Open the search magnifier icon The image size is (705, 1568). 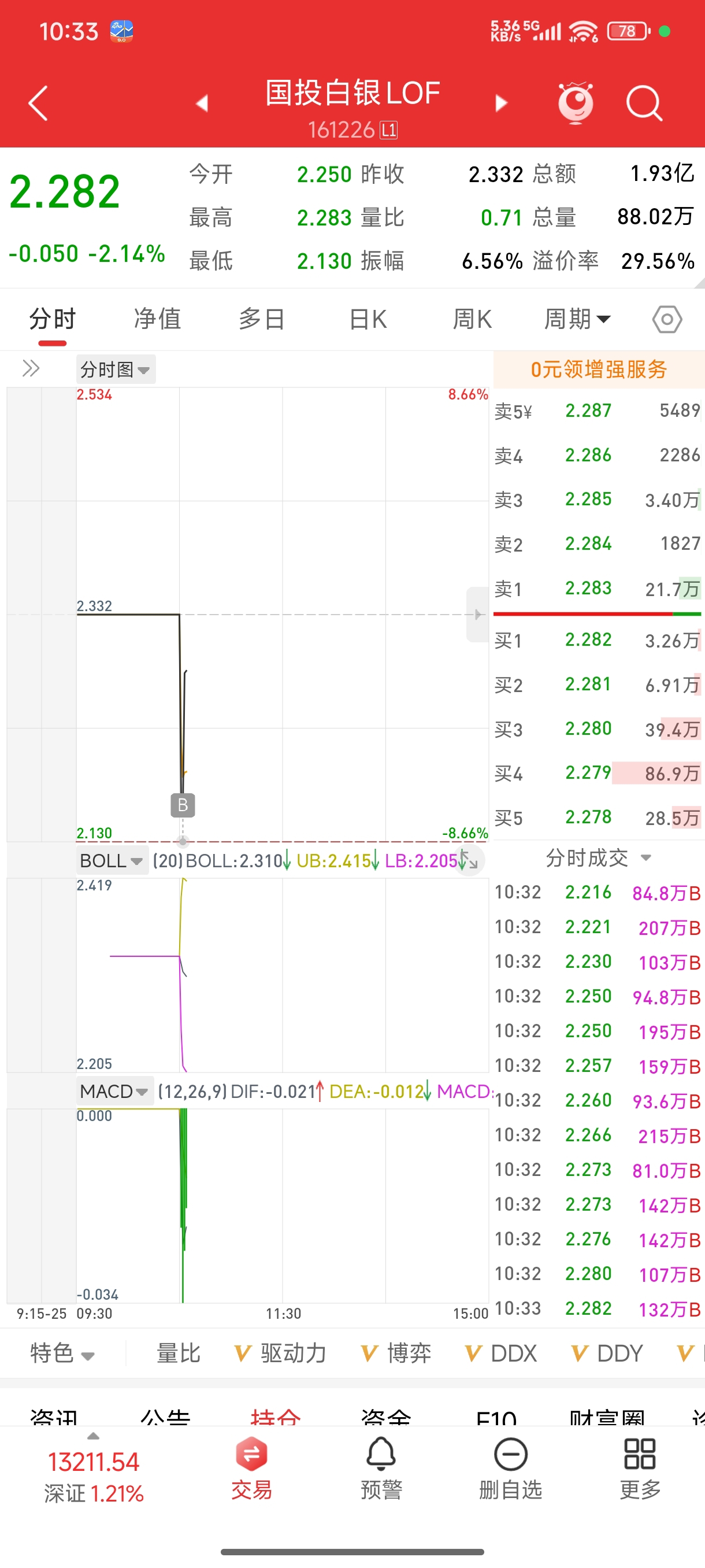click(x=644, y=103)
